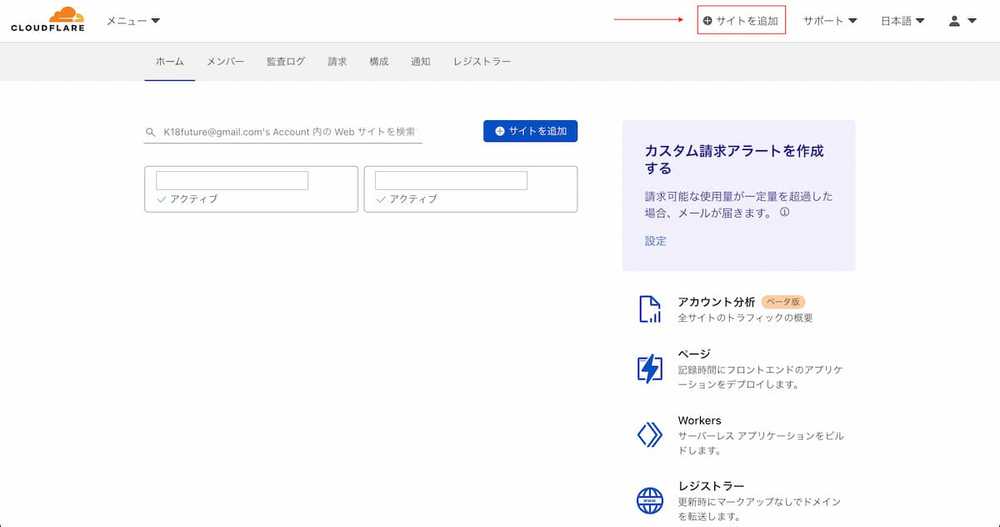Click サイトを追加 in the top header
This screenshot has width=1000, height=527.
[741, 20]
